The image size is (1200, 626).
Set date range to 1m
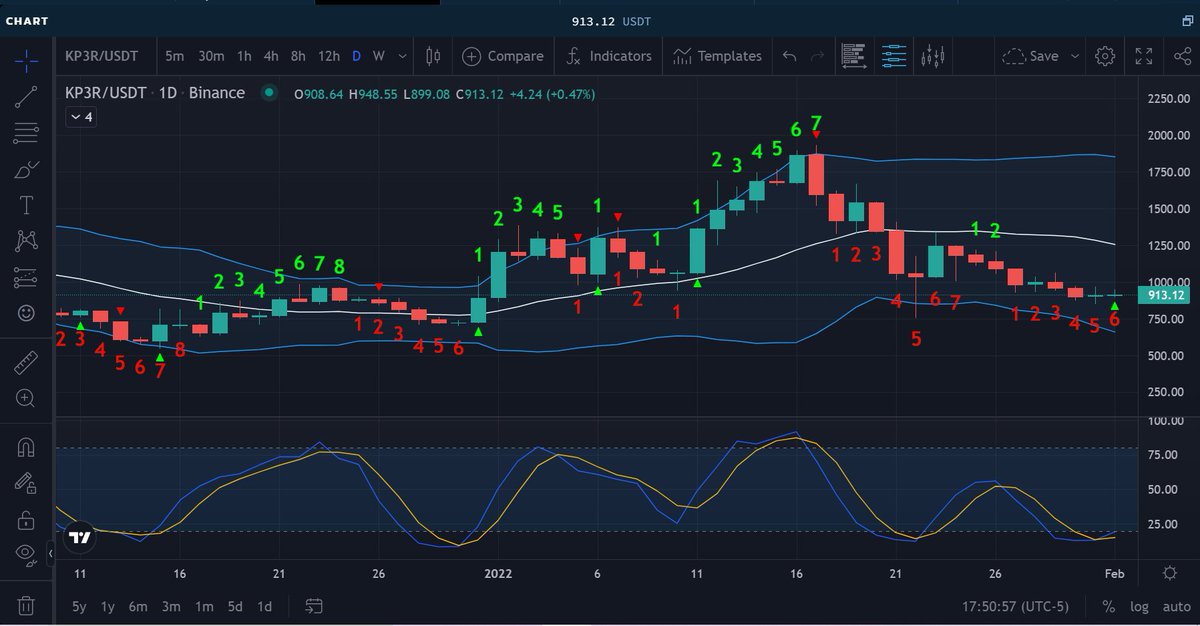(204, 606)
